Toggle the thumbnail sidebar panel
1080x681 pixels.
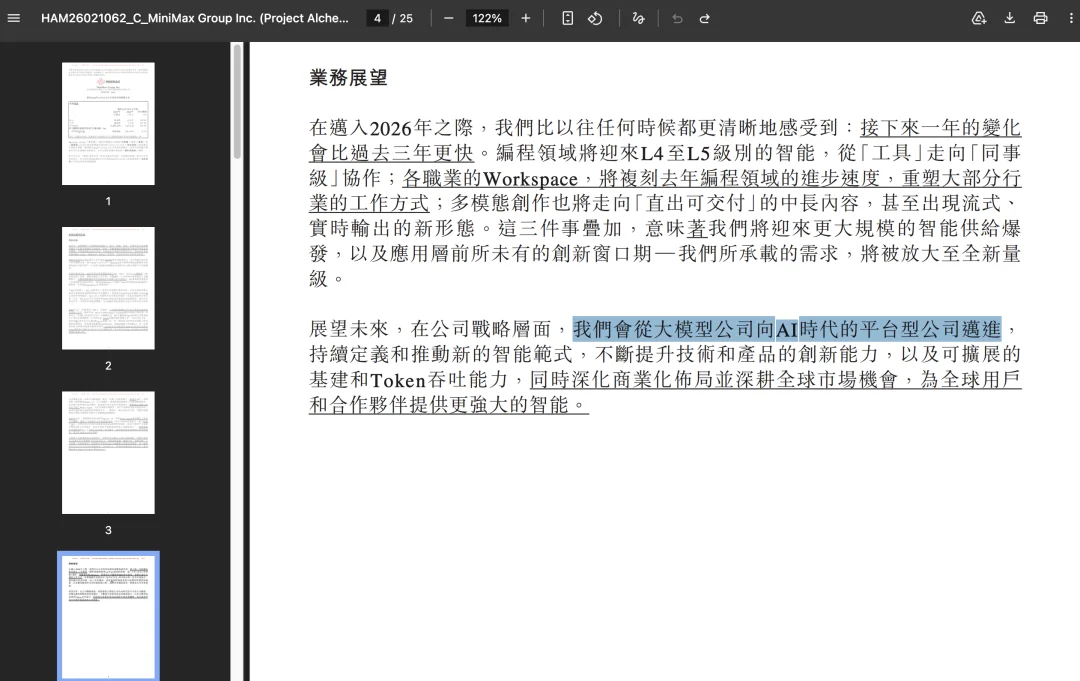(14, 18)
